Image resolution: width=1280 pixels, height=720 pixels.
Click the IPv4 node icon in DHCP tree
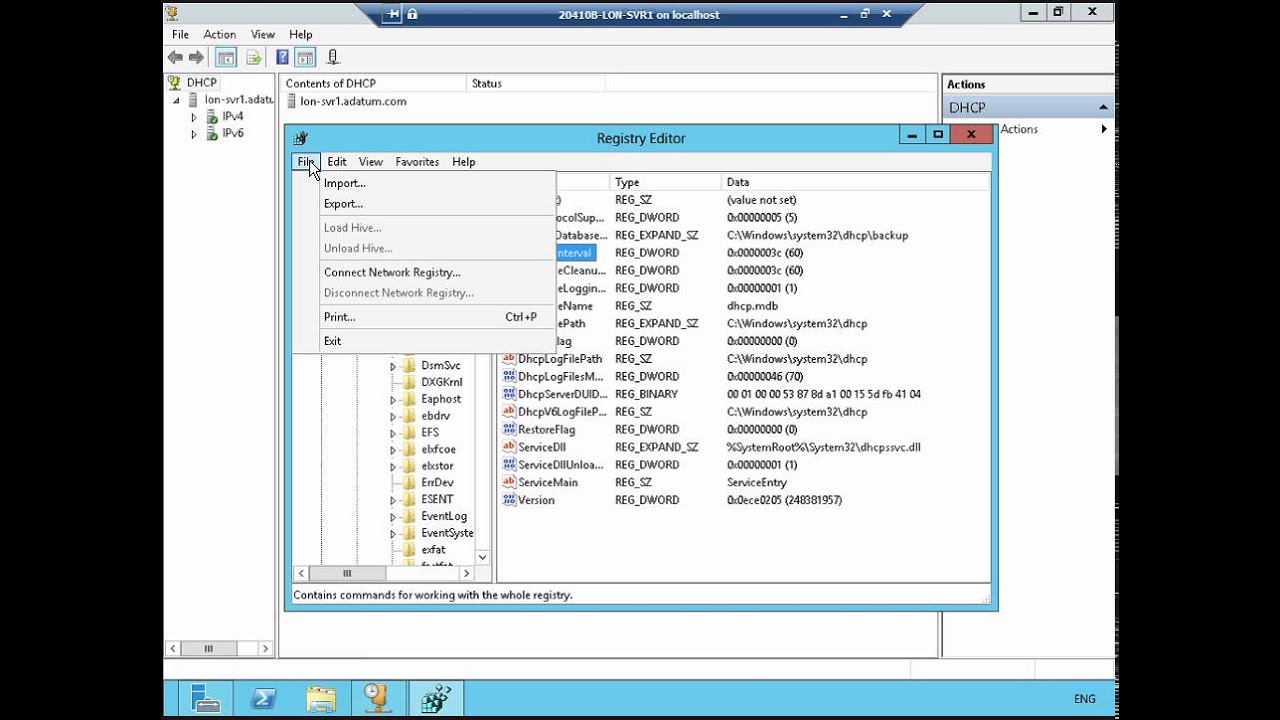pos(212,117)
